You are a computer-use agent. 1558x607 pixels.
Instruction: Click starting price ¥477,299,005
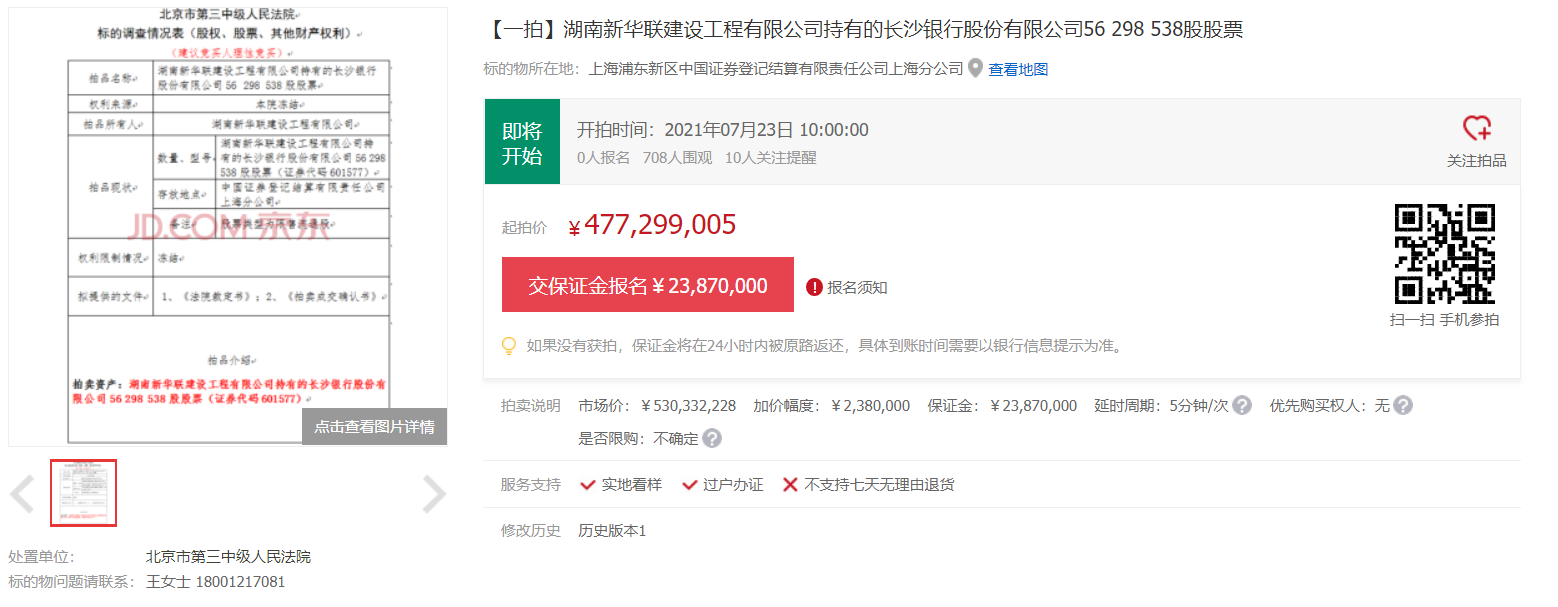coord(652,225)
